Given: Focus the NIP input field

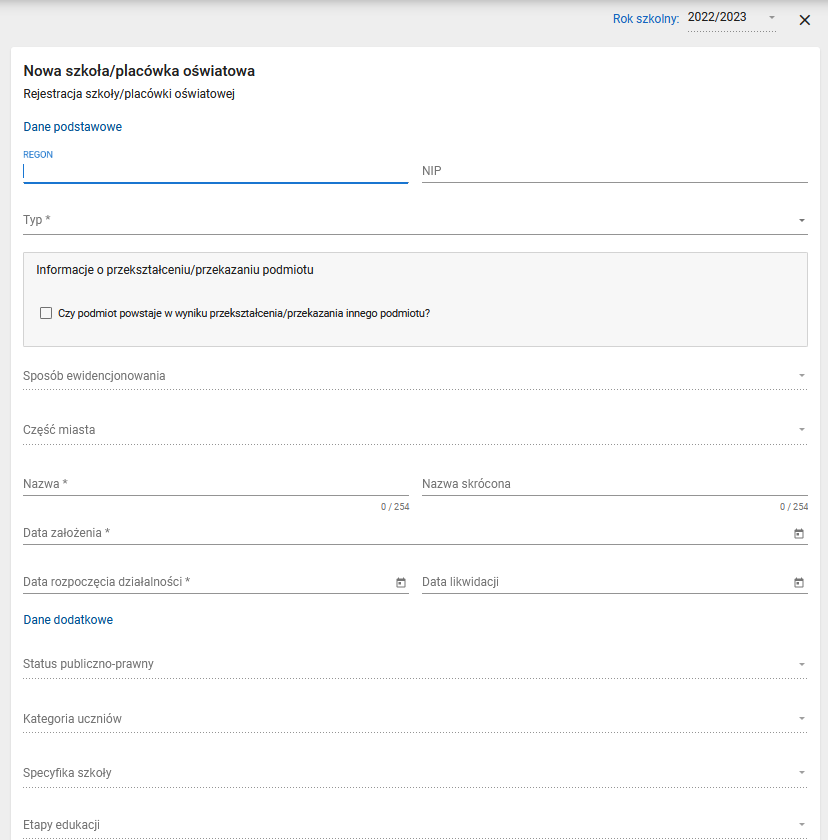Looking at the screenshot, I should point(614,171).
